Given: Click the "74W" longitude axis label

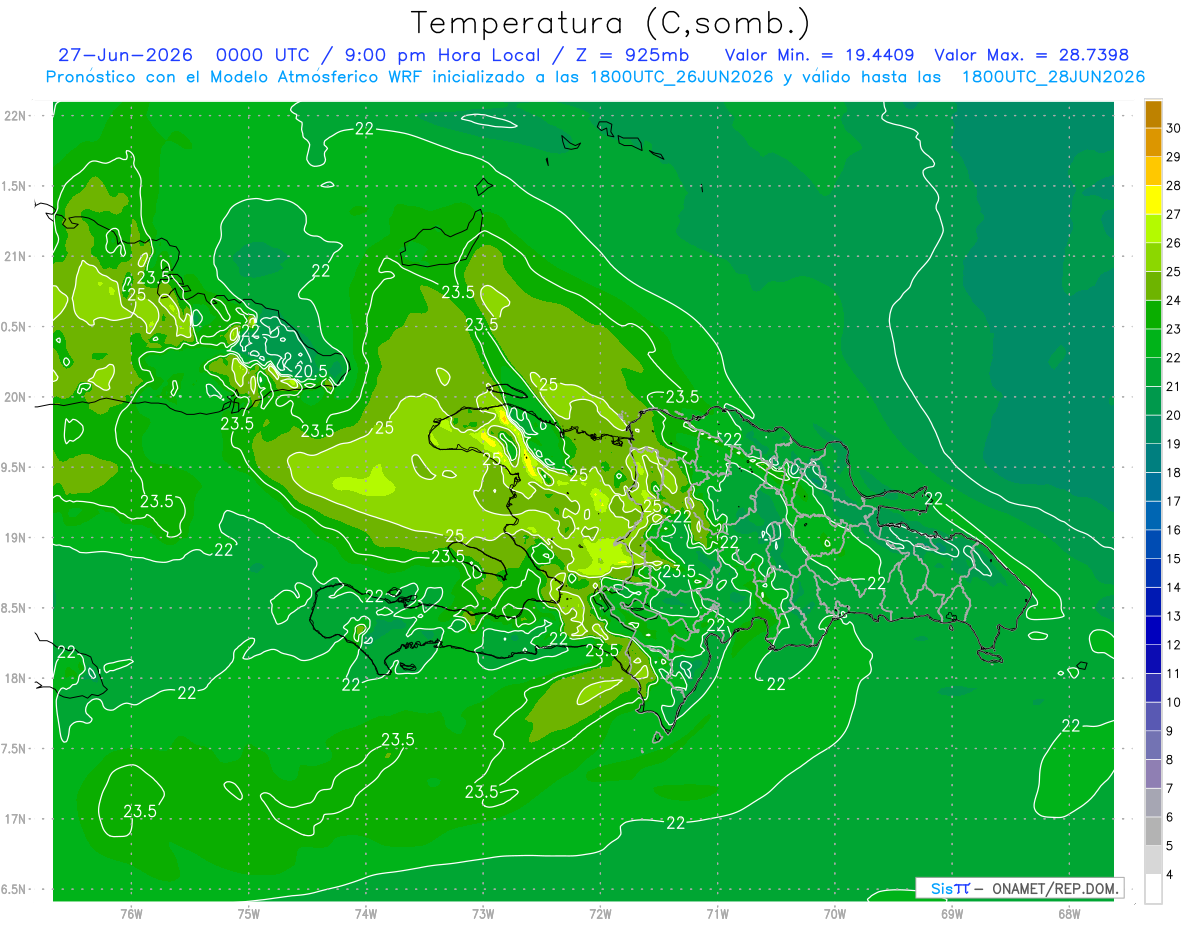Looking at the screenshot, I should (x=366, y=914).
